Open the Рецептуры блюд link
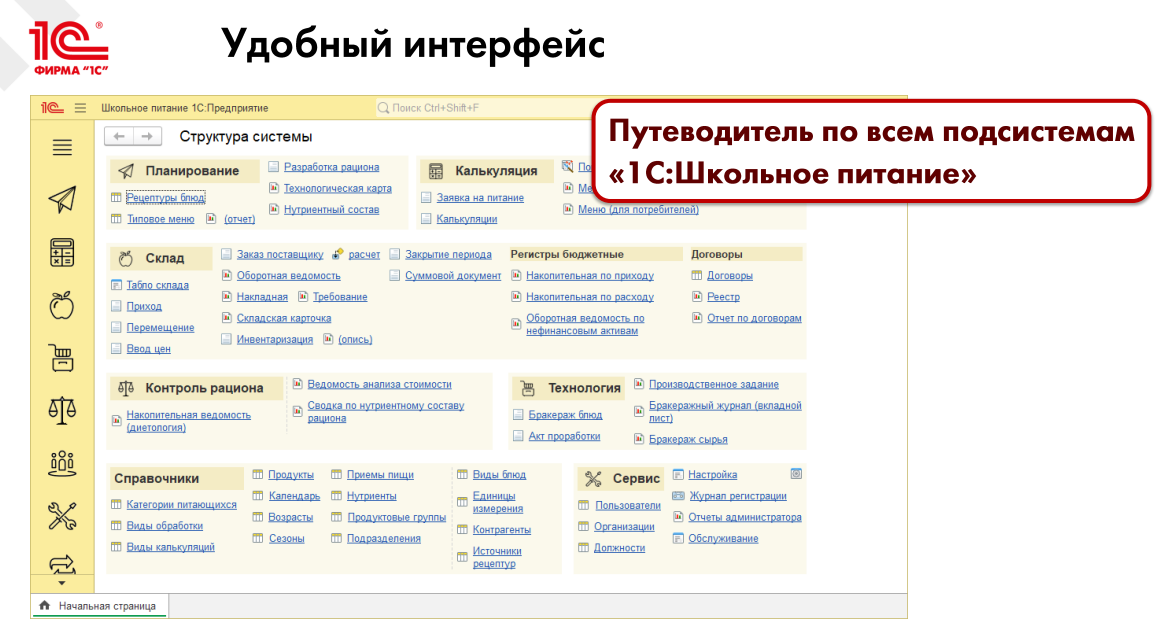Viewport: 1170px width, 635px height. 166,197
